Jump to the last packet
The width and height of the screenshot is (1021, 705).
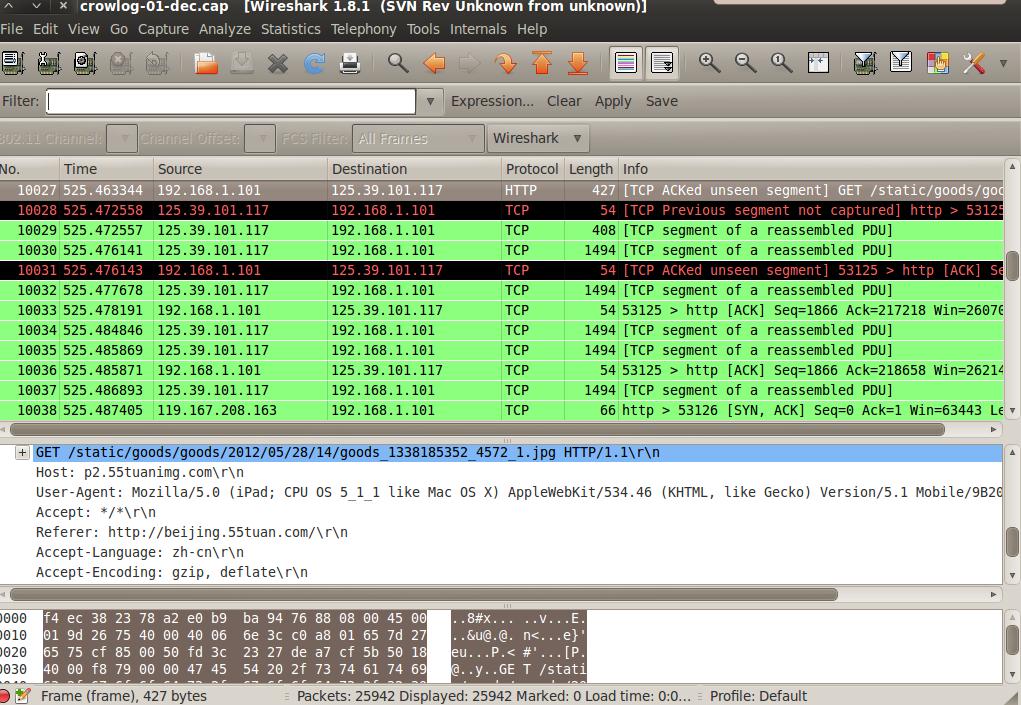[578, 63]
